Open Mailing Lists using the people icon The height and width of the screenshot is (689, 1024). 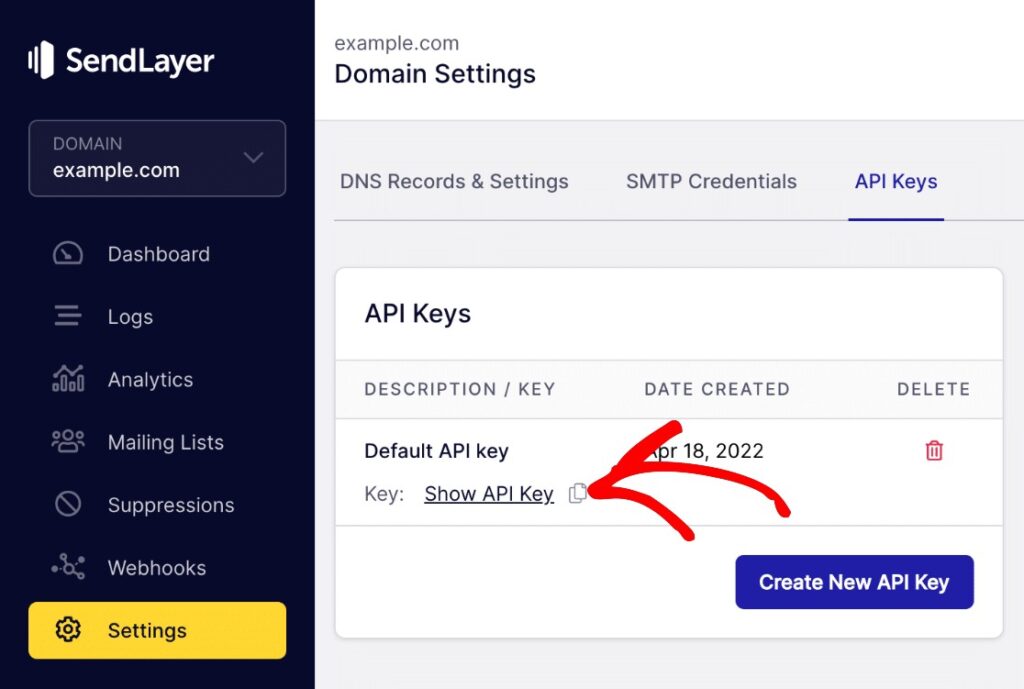coord(67,442)
